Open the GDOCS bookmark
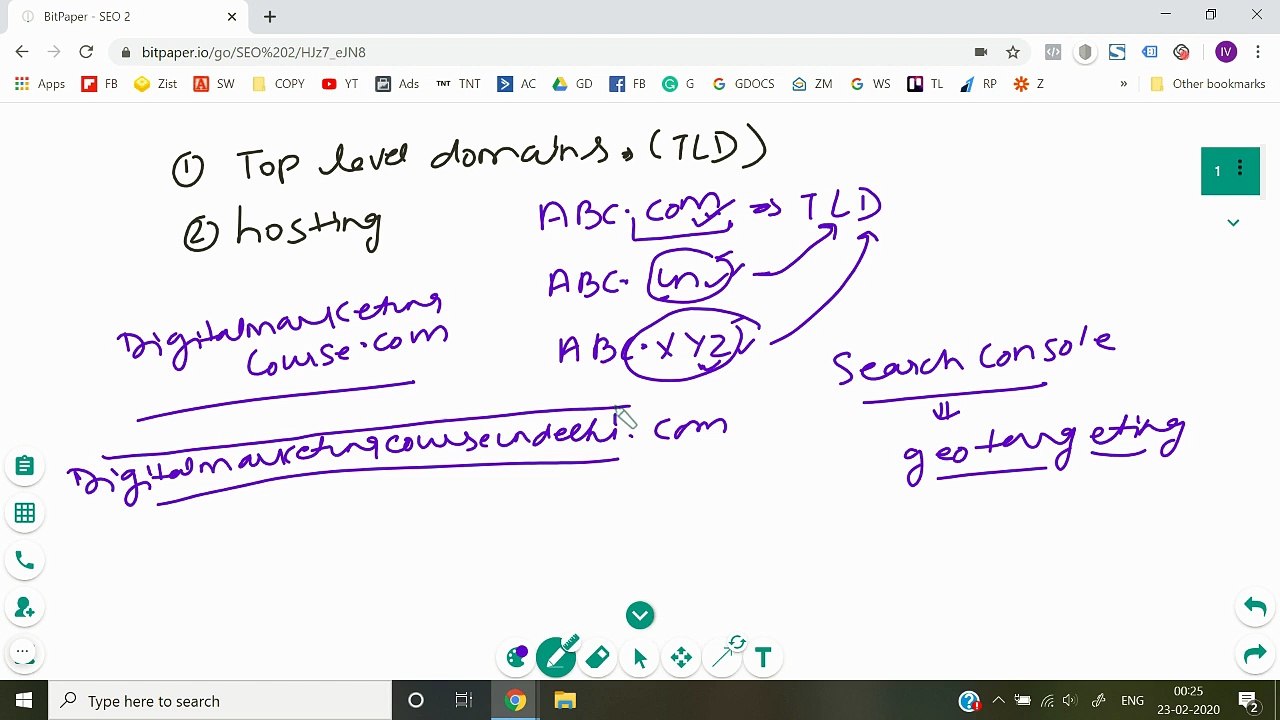The height and width of the screenshot is (720, 1280). click(743, 84)
